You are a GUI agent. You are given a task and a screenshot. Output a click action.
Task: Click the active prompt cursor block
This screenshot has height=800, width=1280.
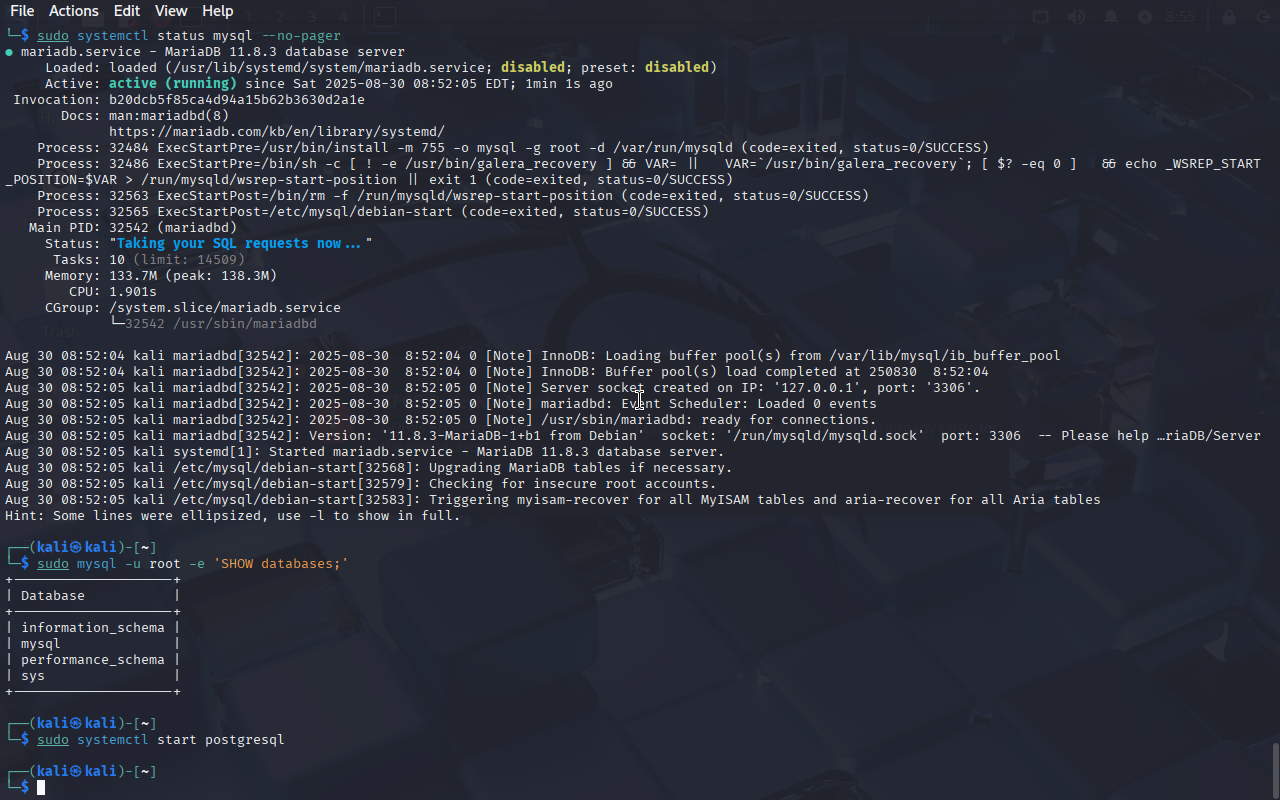(x=41, y=788)
